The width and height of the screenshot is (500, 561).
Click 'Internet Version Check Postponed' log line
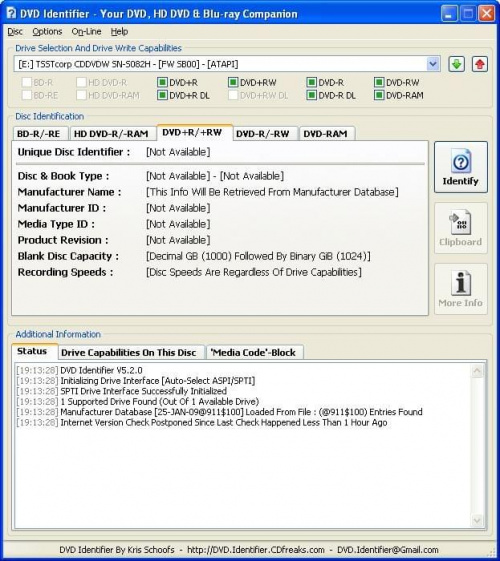(202, 423)
